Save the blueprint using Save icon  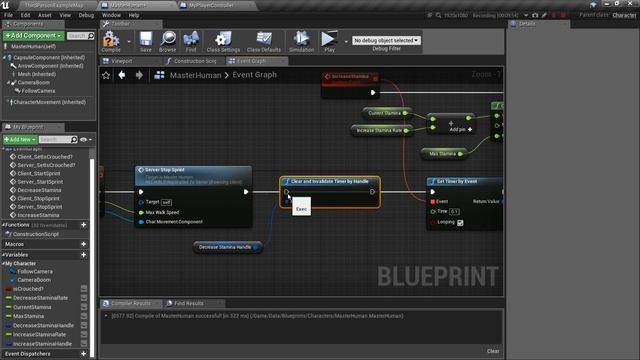click(x=146, y=42)
